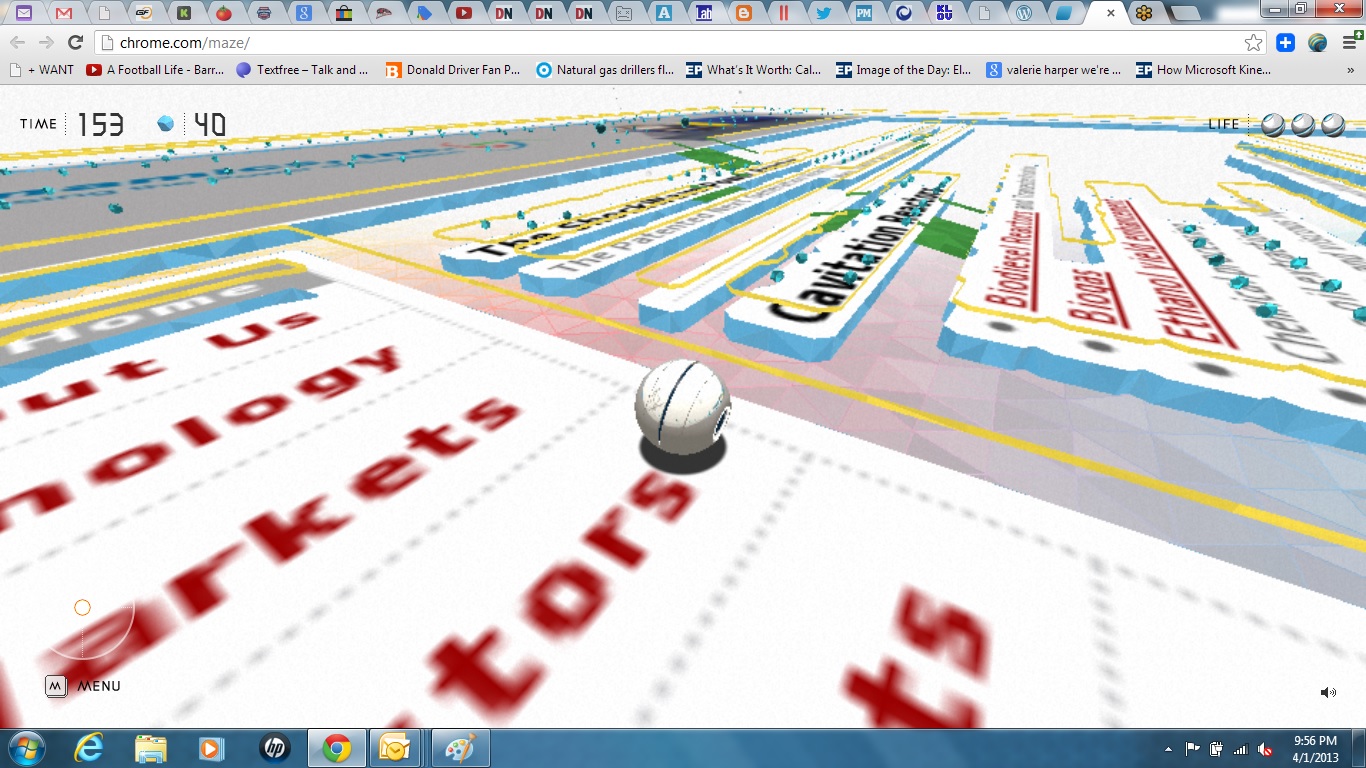The image size is (1366, 768).
Task: Switch to the tomato icon tab
Action: coord(224,13)
